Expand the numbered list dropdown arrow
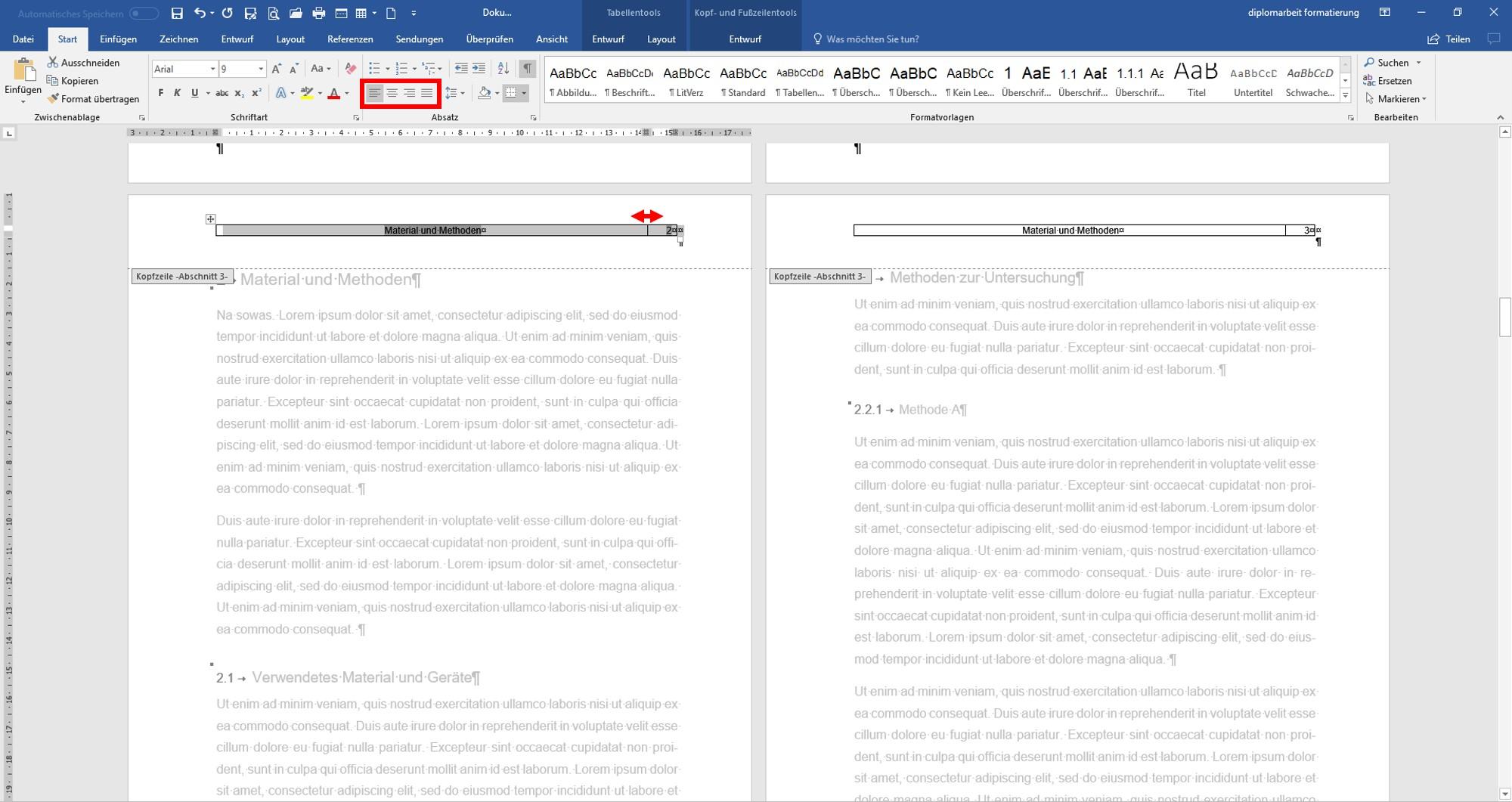The image size is (1512, 802). coord(414,69)
